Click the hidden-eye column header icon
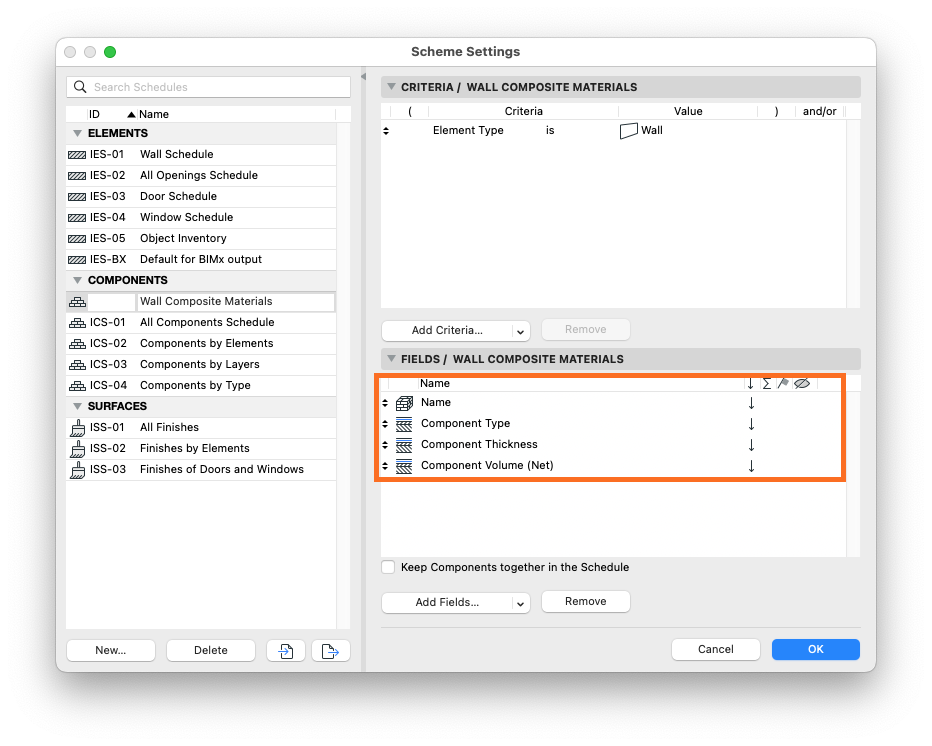 802,383
